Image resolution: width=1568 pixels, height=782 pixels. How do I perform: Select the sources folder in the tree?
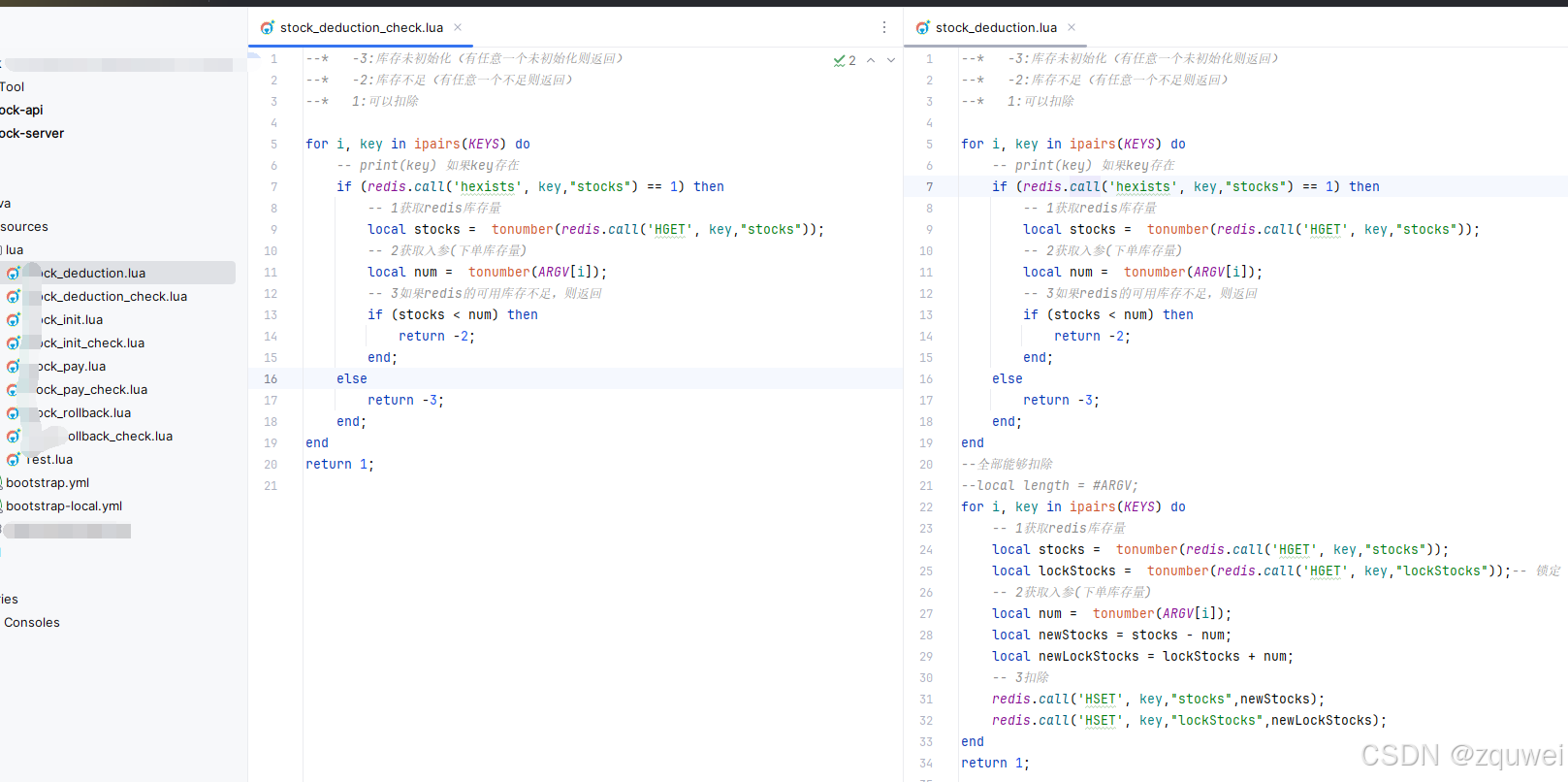click(x=24, y=227)
